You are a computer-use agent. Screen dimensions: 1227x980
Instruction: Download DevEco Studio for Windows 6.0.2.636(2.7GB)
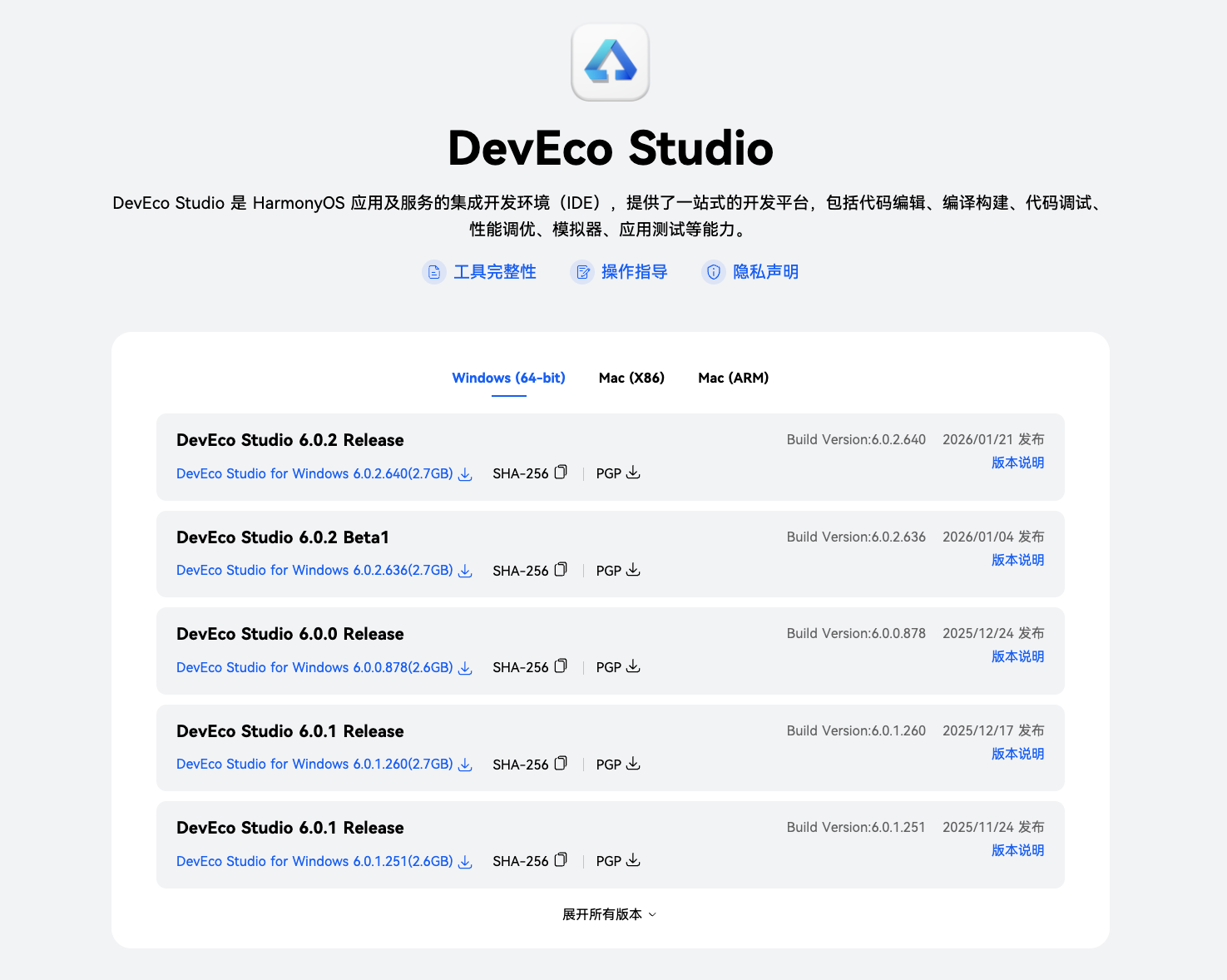314,571
